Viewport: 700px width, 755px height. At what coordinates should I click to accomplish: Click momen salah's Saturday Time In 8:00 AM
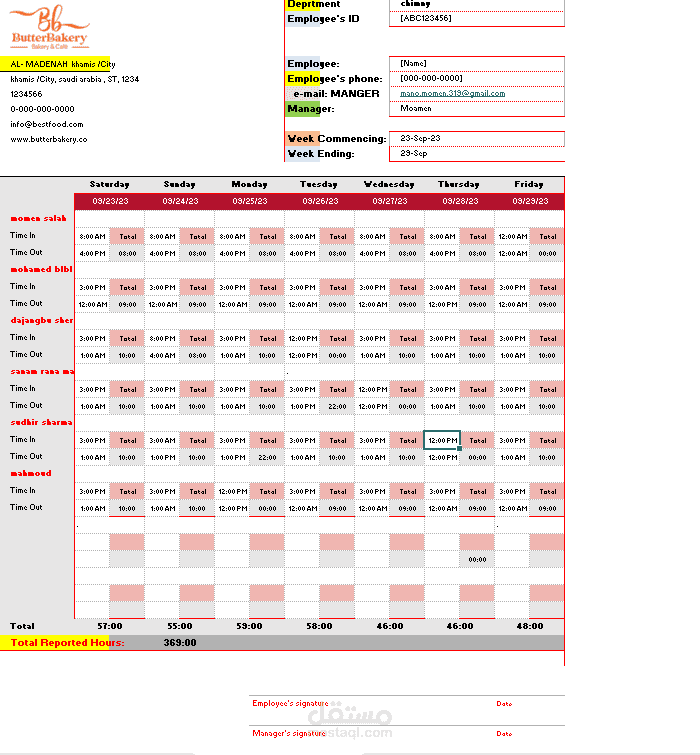point(92,236)
